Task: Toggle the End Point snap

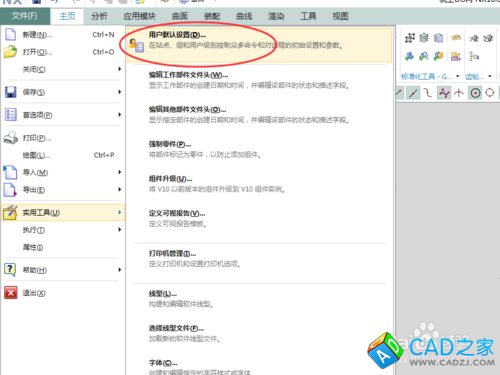Action: point(399,93)
